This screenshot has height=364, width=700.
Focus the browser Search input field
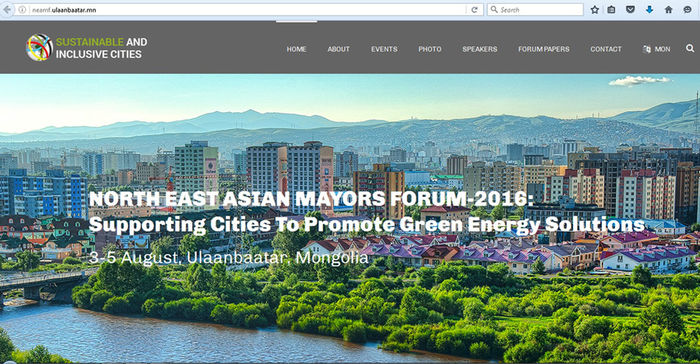tap(535, 10)
